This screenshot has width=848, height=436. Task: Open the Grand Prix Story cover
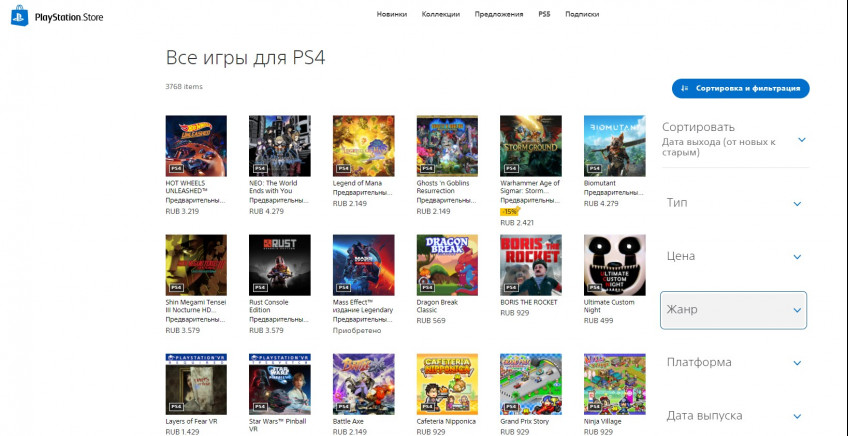pos(531,384)
